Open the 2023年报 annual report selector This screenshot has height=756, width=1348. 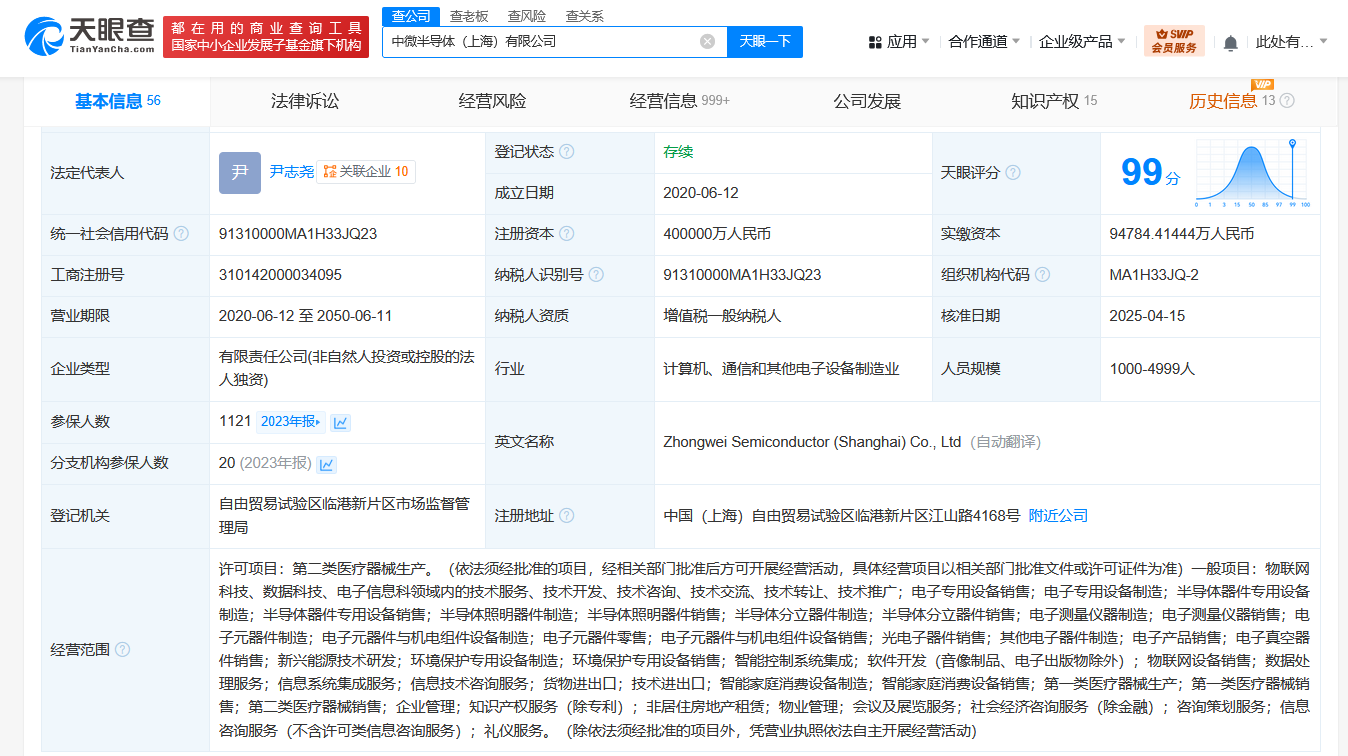pos(290,422)
